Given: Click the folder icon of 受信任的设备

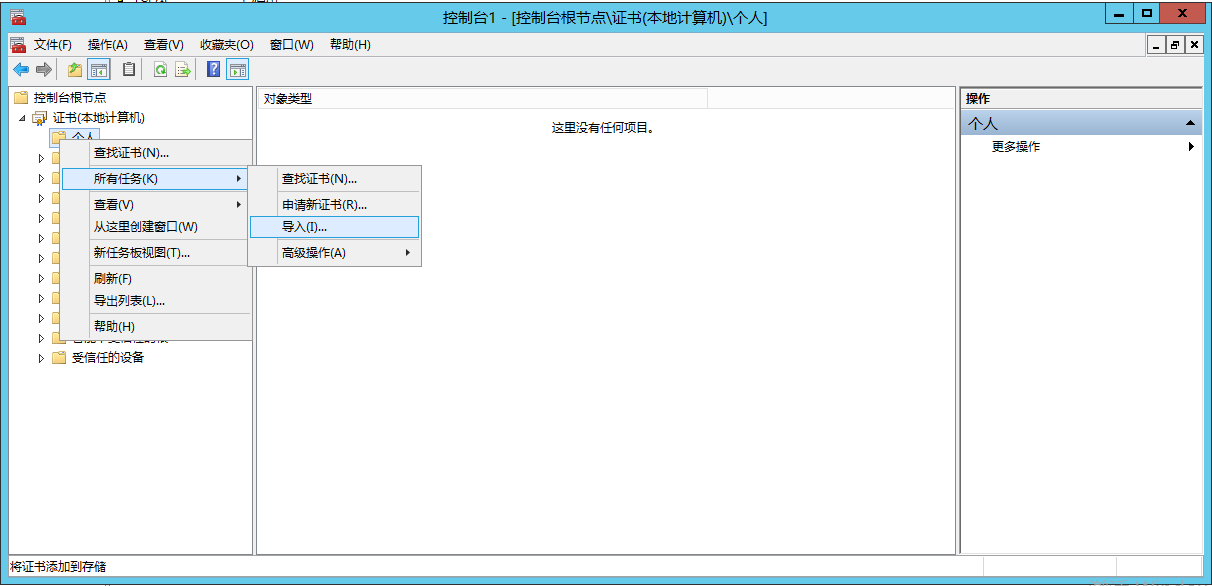Looking at the screenshot, I should (x=59, y=357).
